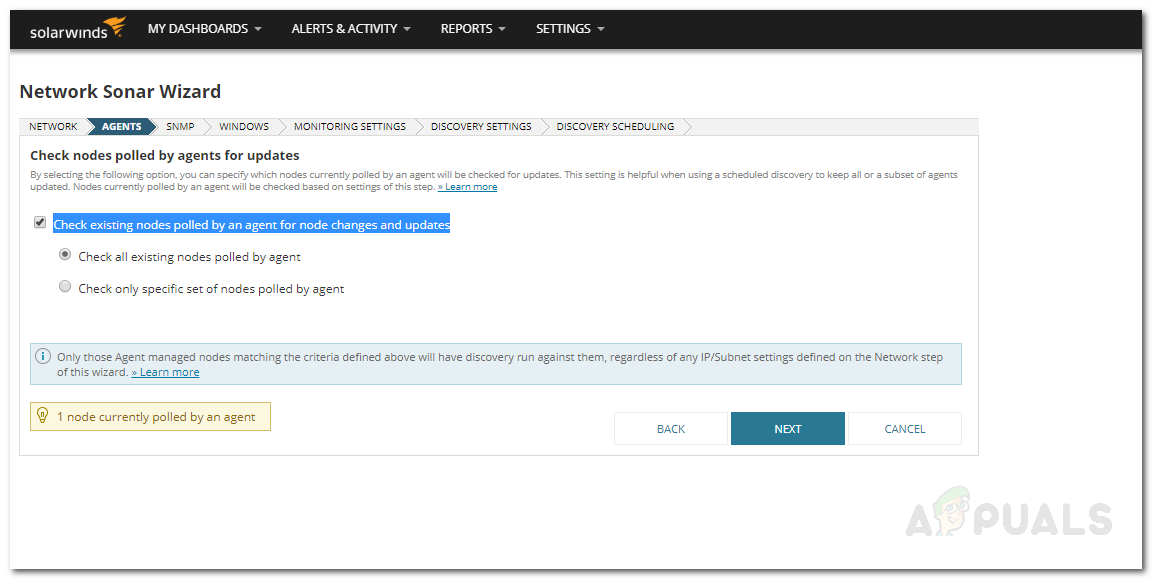Select Check only specific set of nodes
The width and height of the screenshot is (1153, 580).
click(x=65, y=288)
